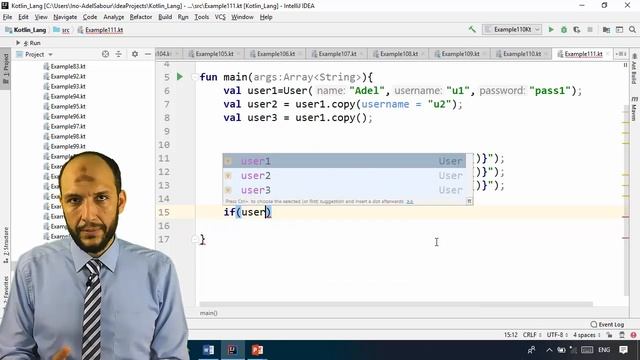
Task: Switch to Example110.kt editor tab
Action: [522, 54]
